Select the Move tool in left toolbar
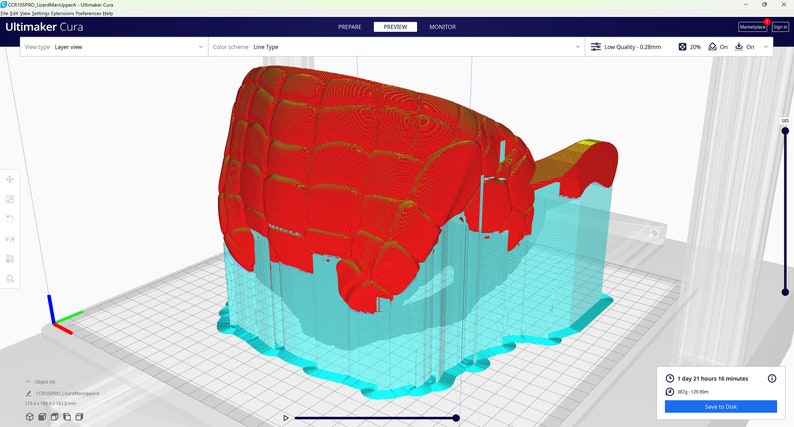The image size is (794, 427). [10, 179]
